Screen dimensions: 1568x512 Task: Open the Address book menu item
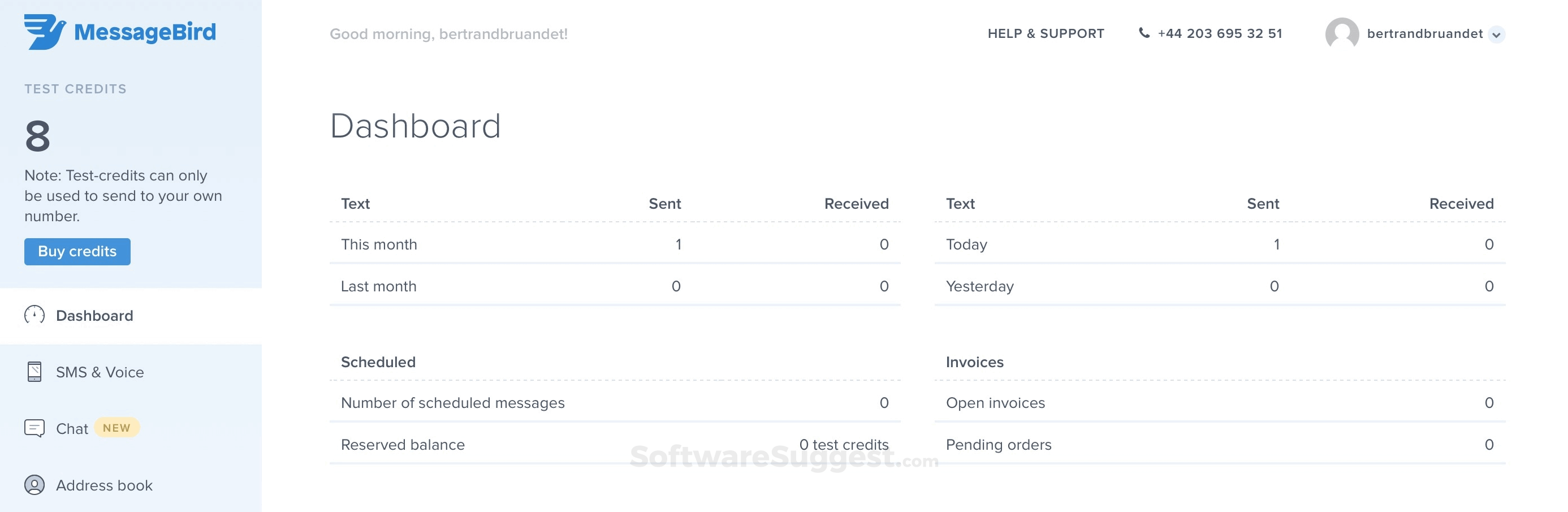pos(104,485)
